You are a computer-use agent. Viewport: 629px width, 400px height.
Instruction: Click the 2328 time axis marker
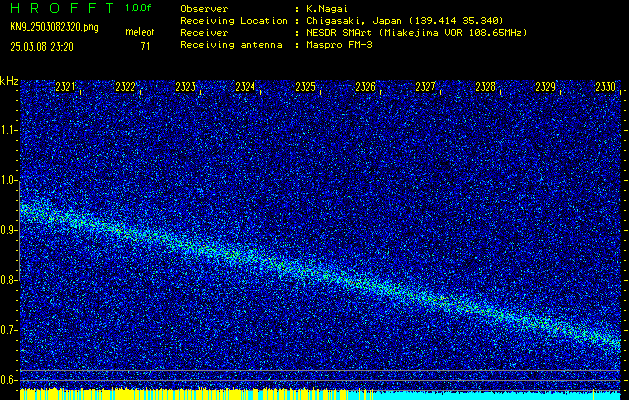pos(485,87)
